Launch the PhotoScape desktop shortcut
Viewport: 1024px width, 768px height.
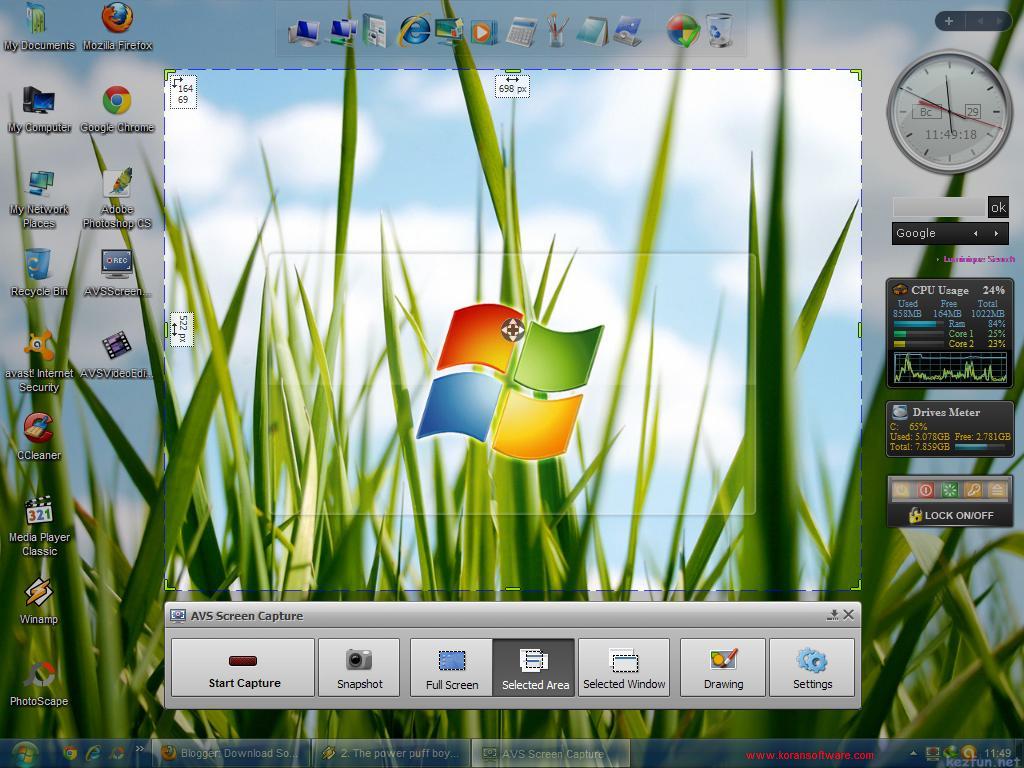pyautogui.click(x=39, y=683)
